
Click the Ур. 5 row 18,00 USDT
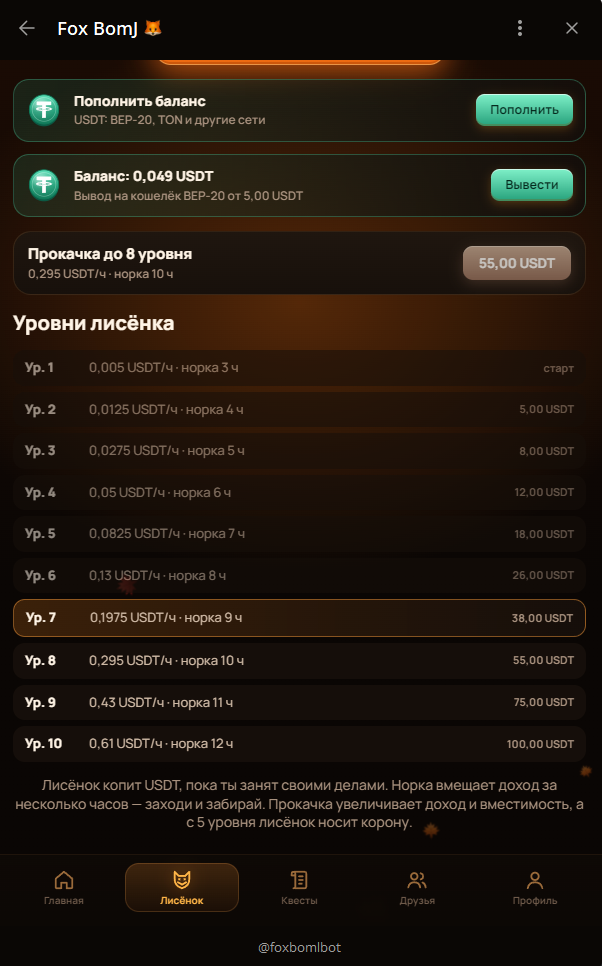(299, 534)
